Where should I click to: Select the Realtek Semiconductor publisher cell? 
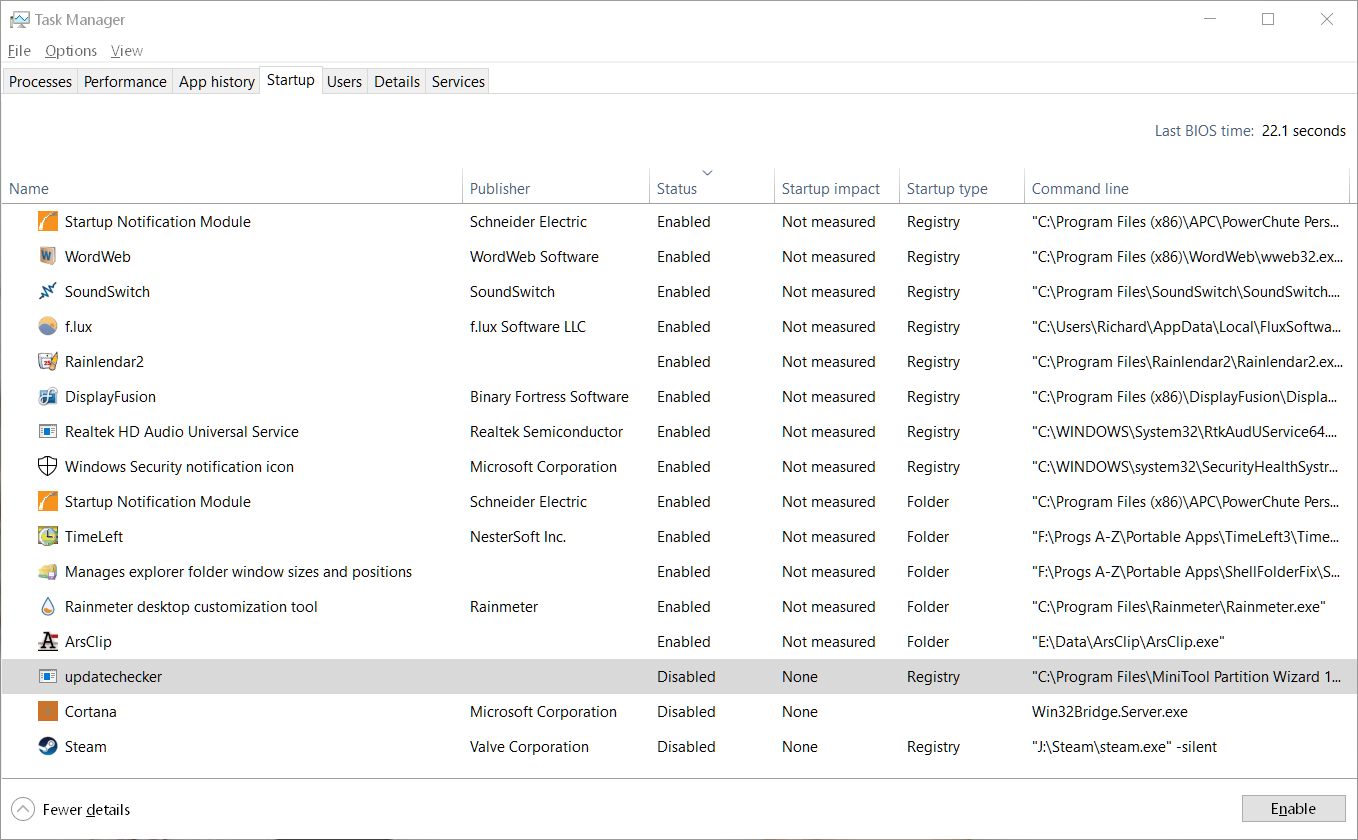point(546,432)
